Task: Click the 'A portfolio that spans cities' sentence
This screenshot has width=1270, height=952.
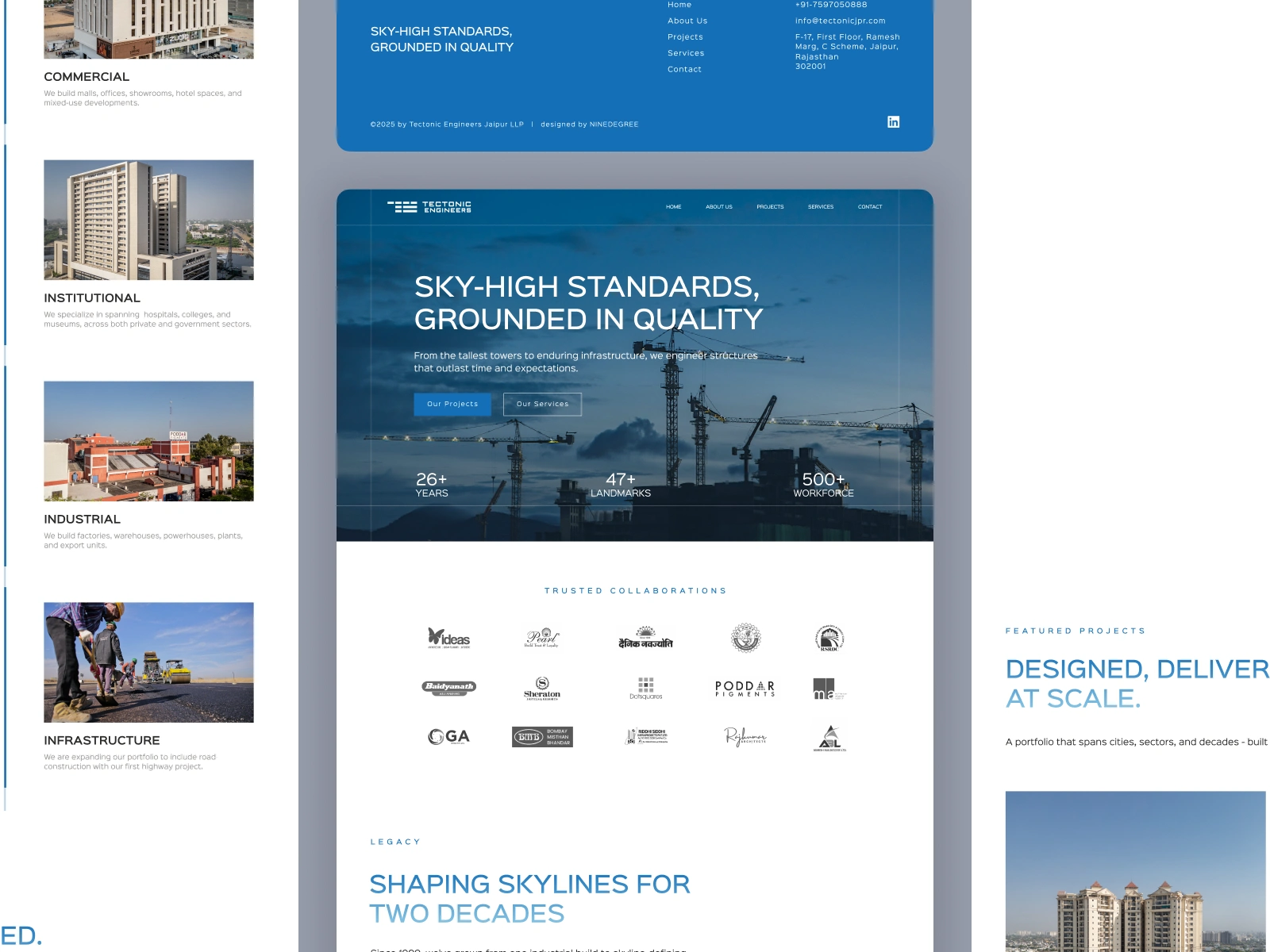Action: point(1137,743)
